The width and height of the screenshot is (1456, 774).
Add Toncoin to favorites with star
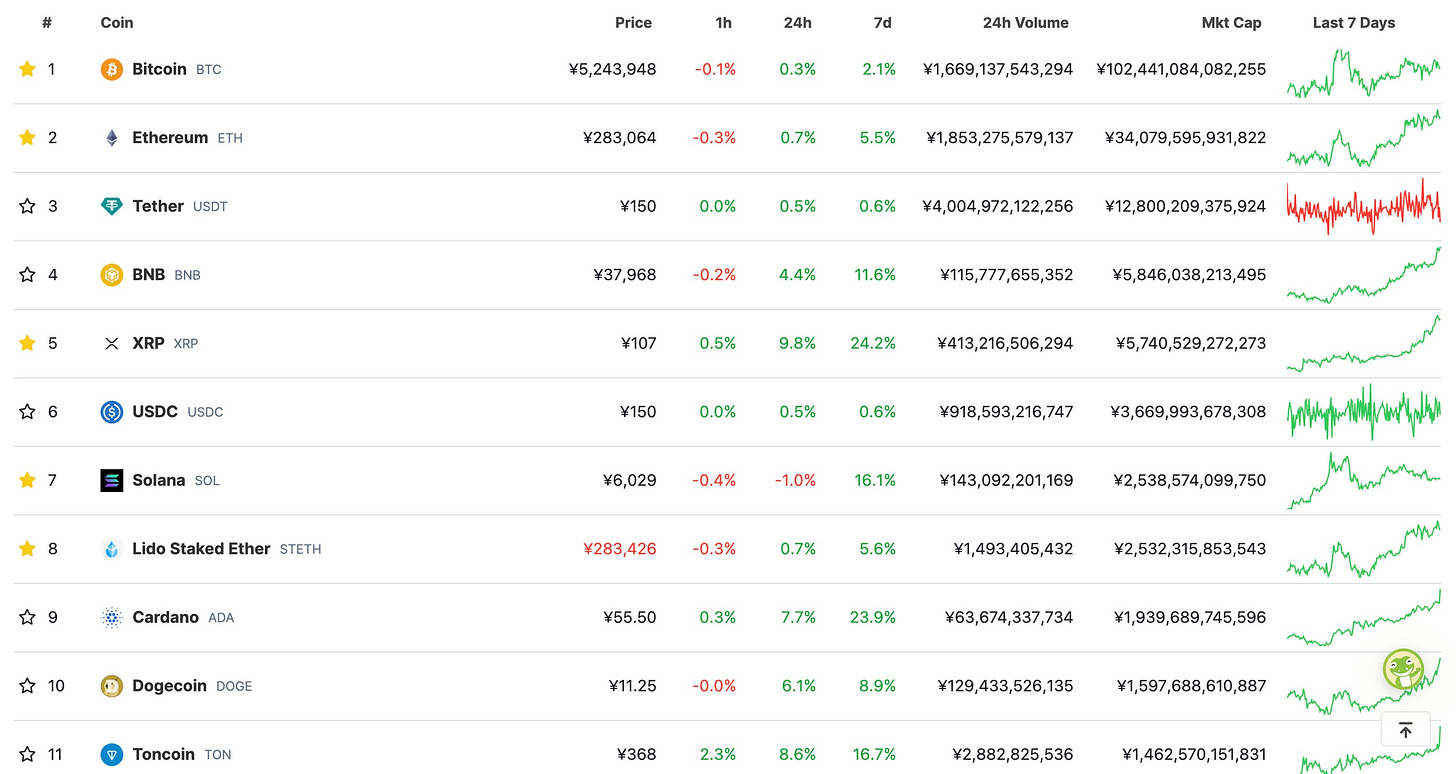point(27,754)
